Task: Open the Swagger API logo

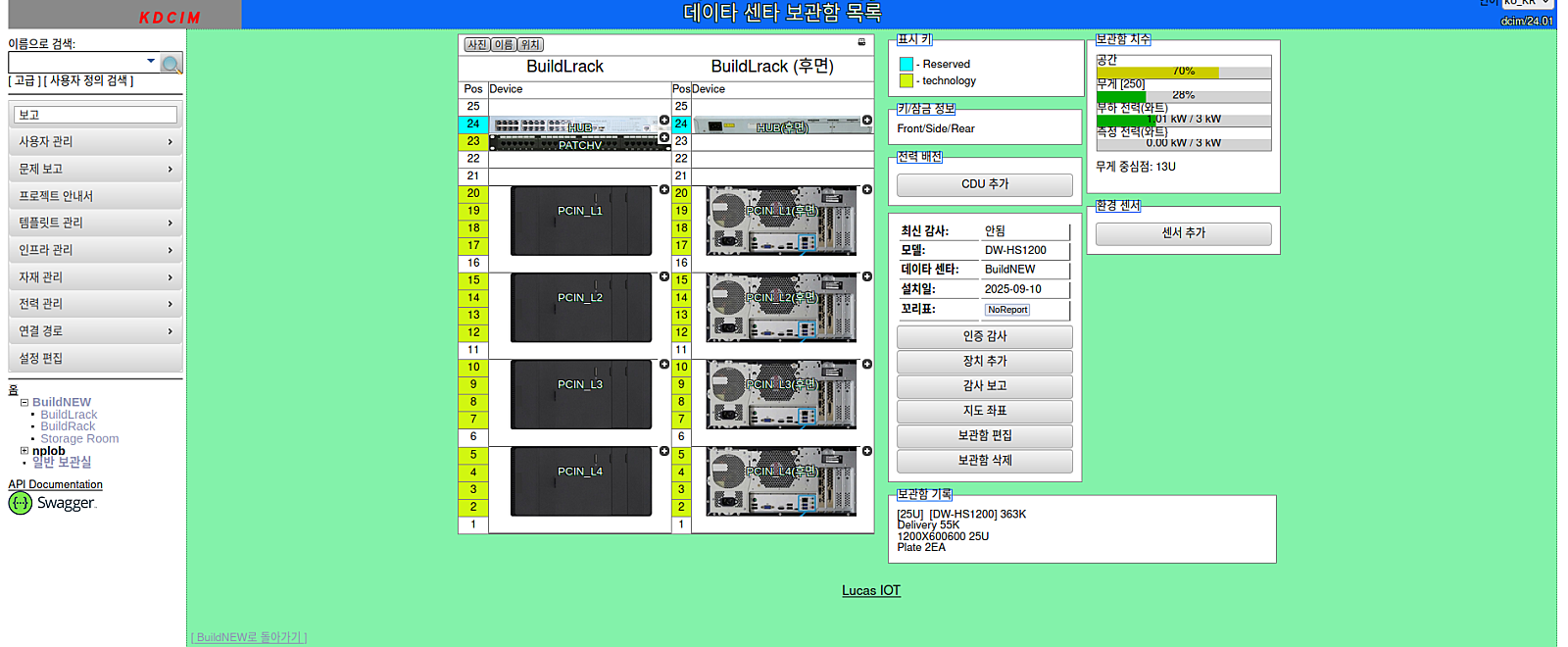Action: pos(53,503)
